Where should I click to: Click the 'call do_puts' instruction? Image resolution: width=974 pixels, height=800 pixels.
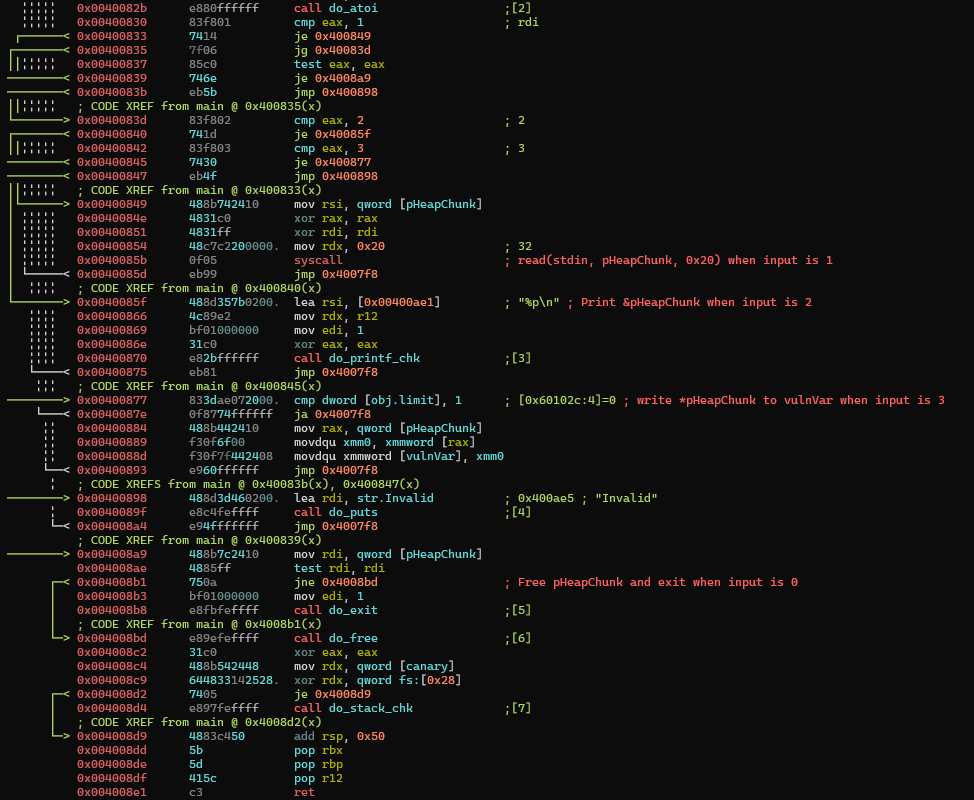(x=335, y=512)
